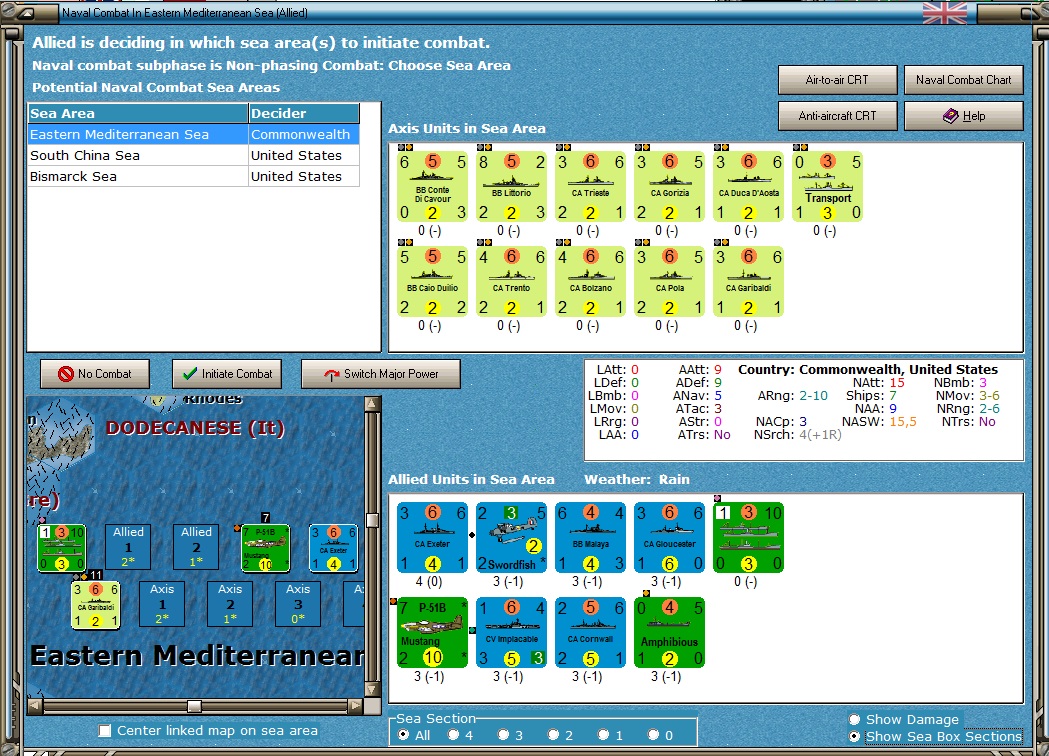Click CA Garibaldi in Axis units list
The height and width of the screenshot is (756, 1049).
[x=748, y=282]
